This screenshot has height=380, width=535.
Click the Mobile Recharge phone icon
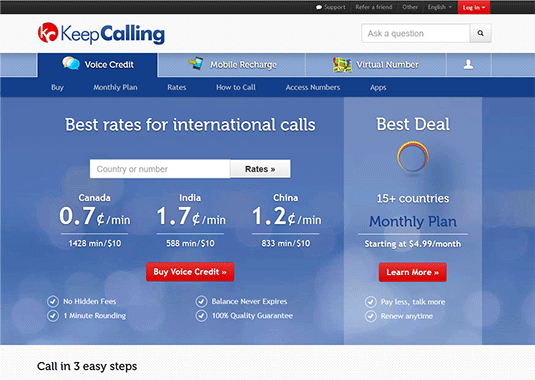pyautogui.click(x=196, y=63)
